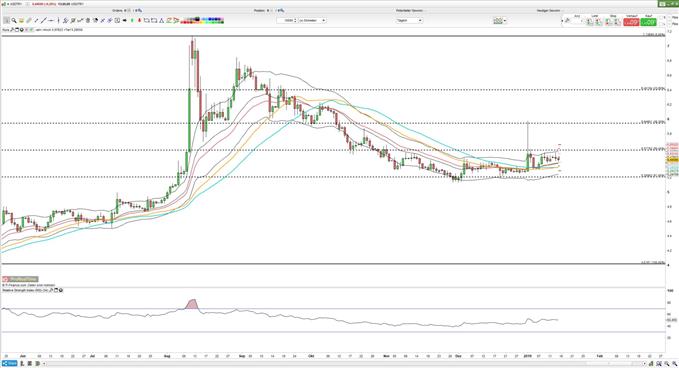
Task: Select the black left arrow tool
Action: tap(125, 20)
